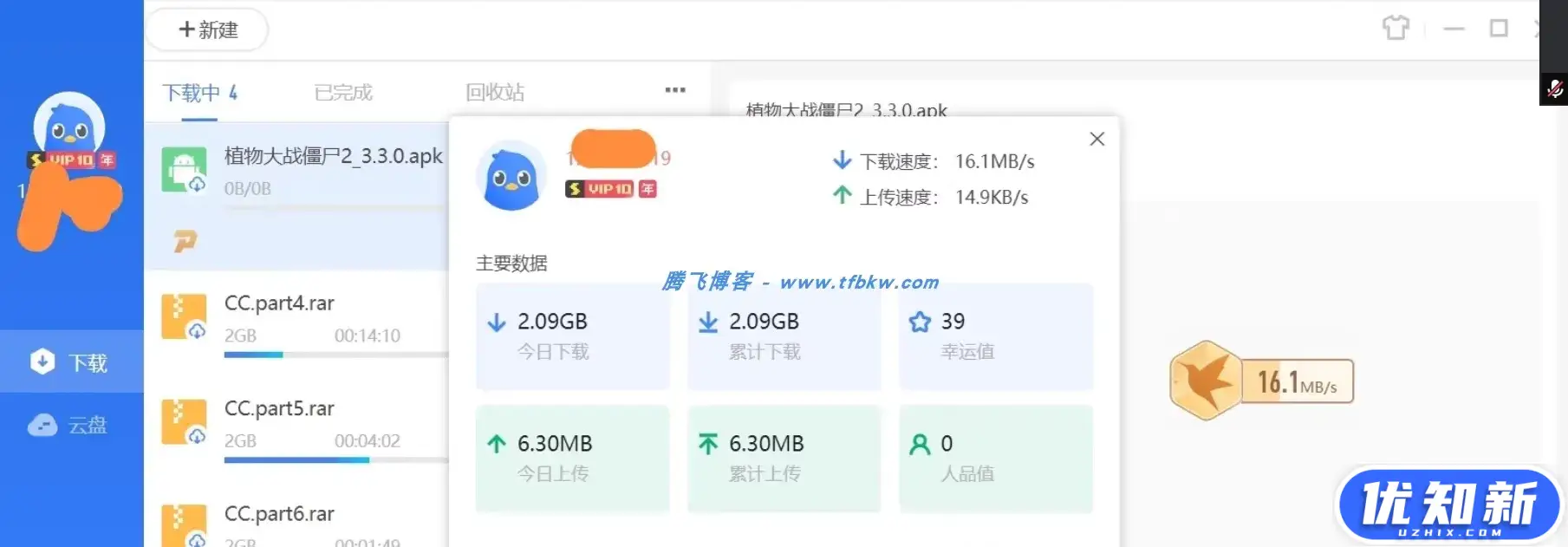Click the popup VIP10 badge
The image size is (1568, 547).
[x=610, y=189]
